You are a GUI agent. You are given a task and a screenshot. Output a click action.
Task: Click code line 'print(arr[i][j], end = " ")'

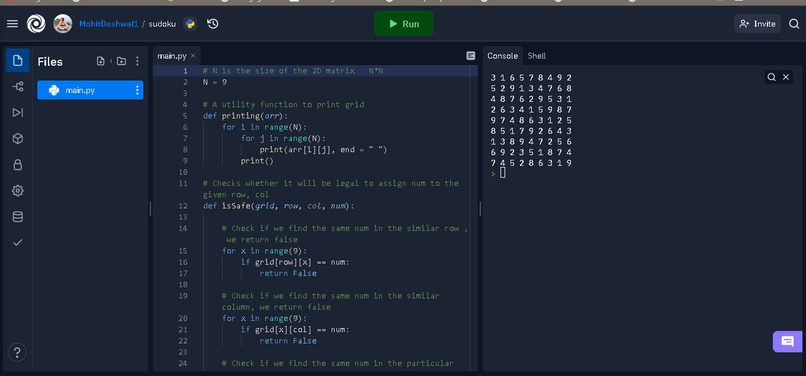323,150
